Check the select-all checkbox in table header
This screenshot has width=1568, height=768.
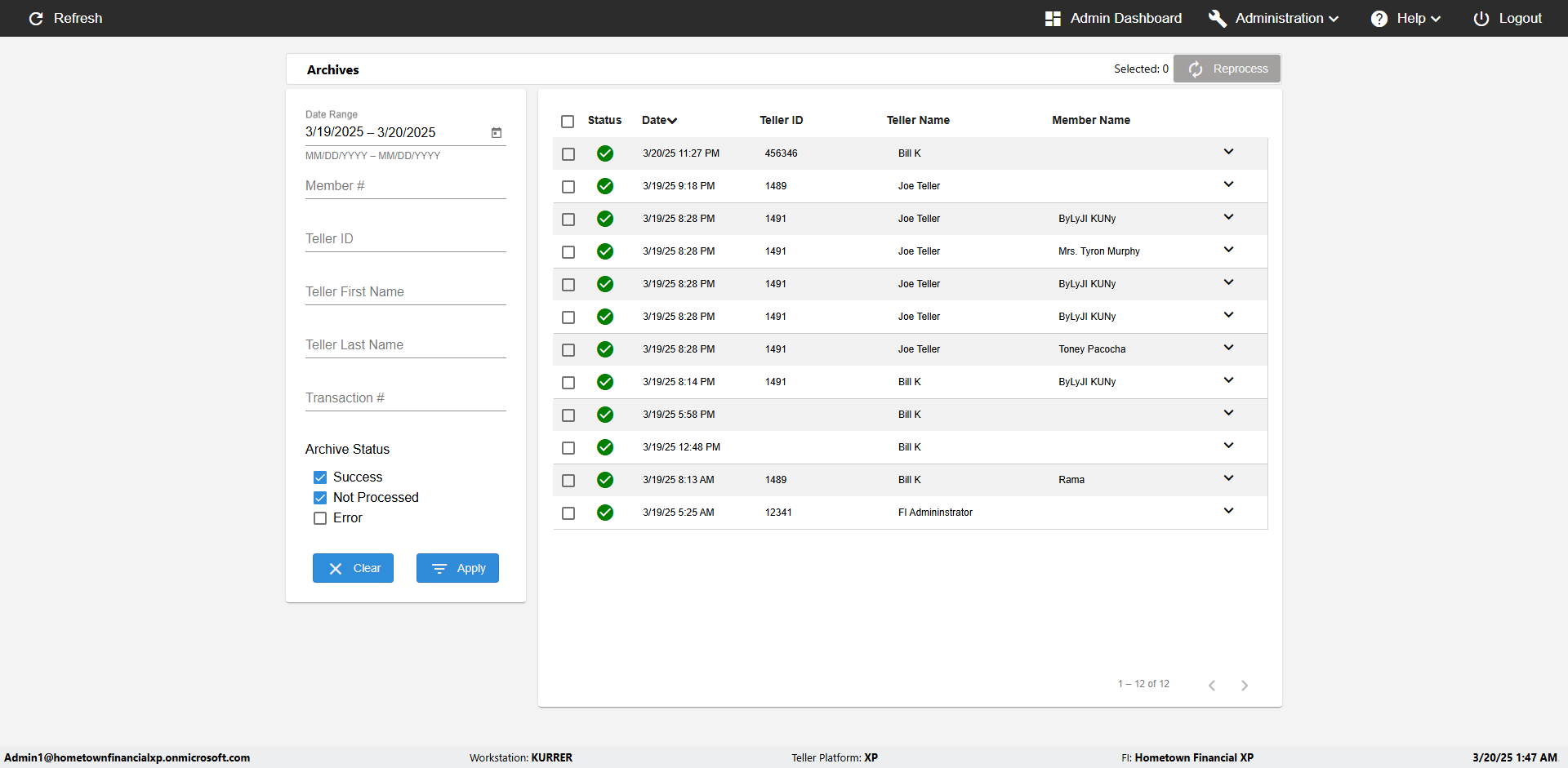pyautogui.click(x=568, y=122)
